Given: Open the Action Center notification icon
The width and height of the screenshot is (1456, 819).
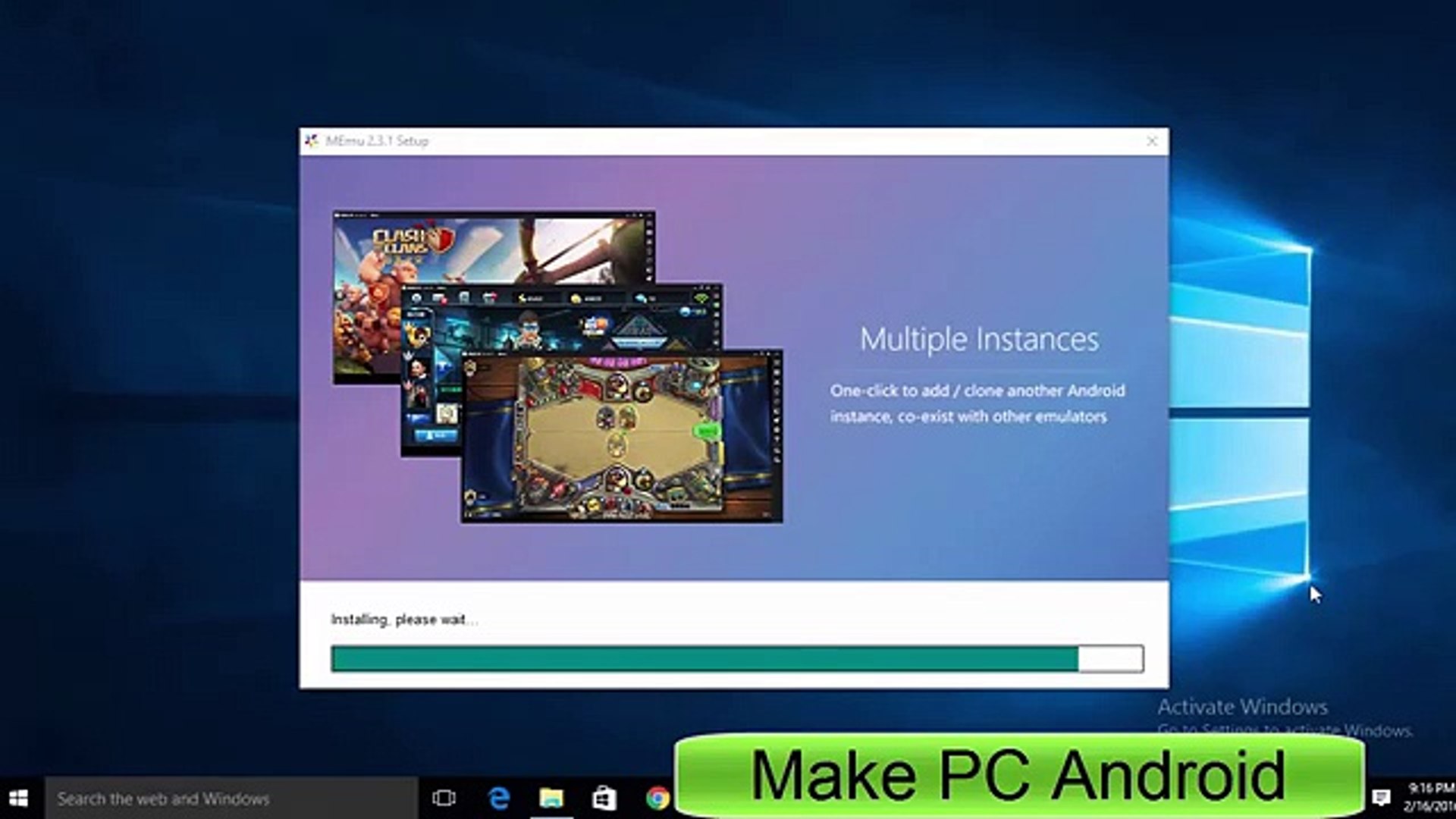Looking at the screenshot, I should point(1381,797).
